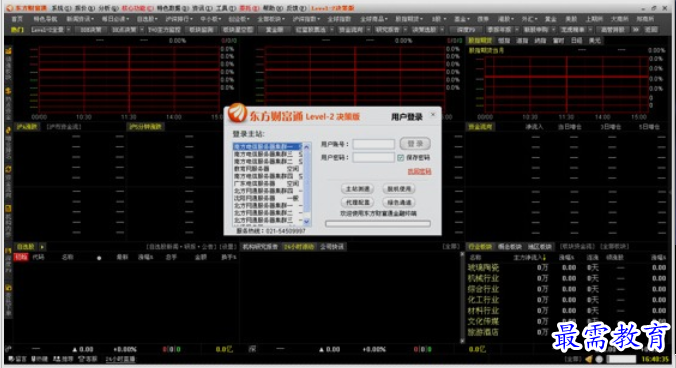Click the link icon above the status bar
The height and width of the screenshot is (368, 676).
click(x=8, y=349)
